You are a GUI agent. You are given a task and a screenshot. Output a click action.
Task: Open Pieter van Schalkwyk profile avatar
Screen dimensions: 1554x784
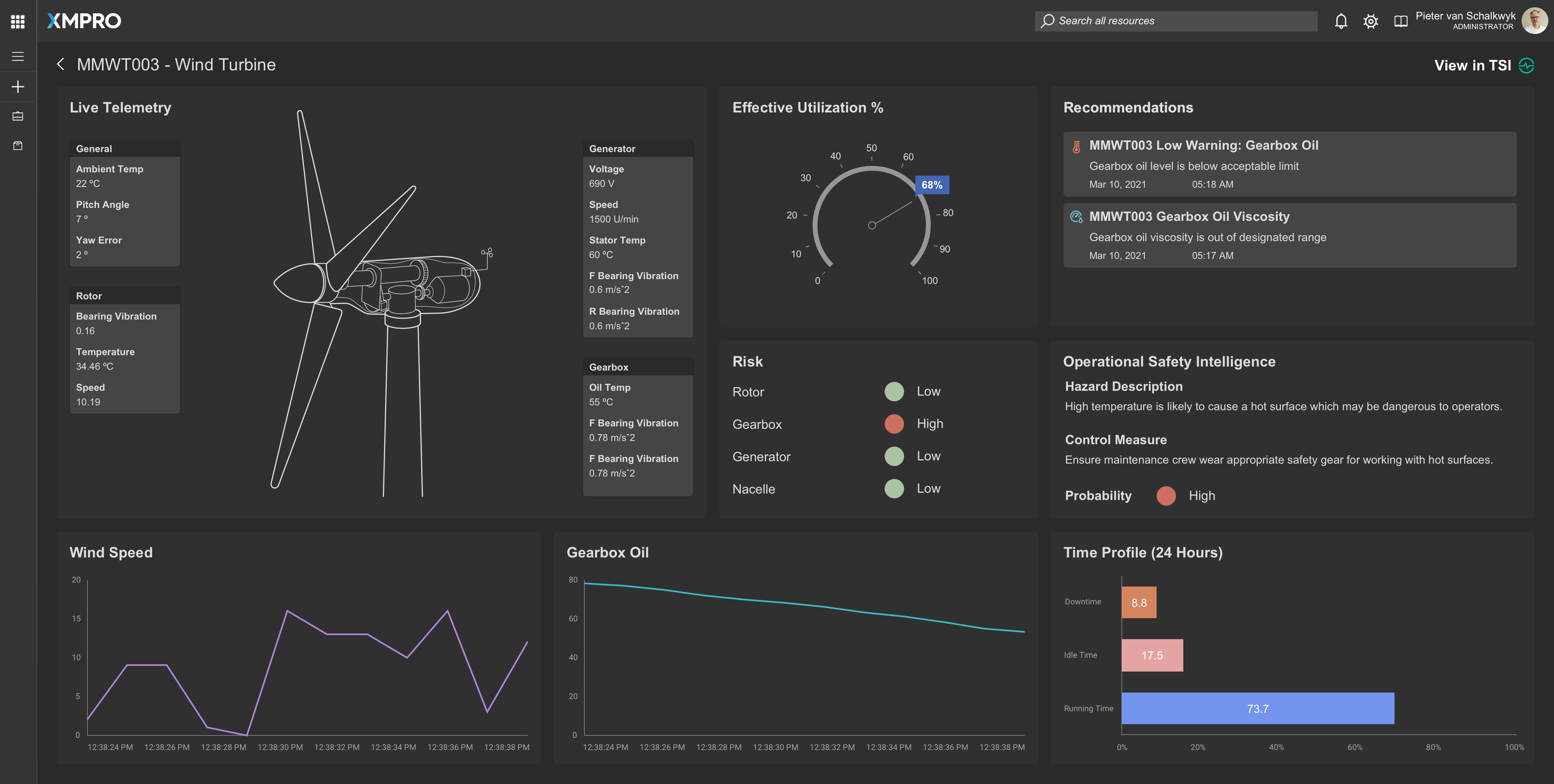pyautogui.click(x=1534, y=21)
